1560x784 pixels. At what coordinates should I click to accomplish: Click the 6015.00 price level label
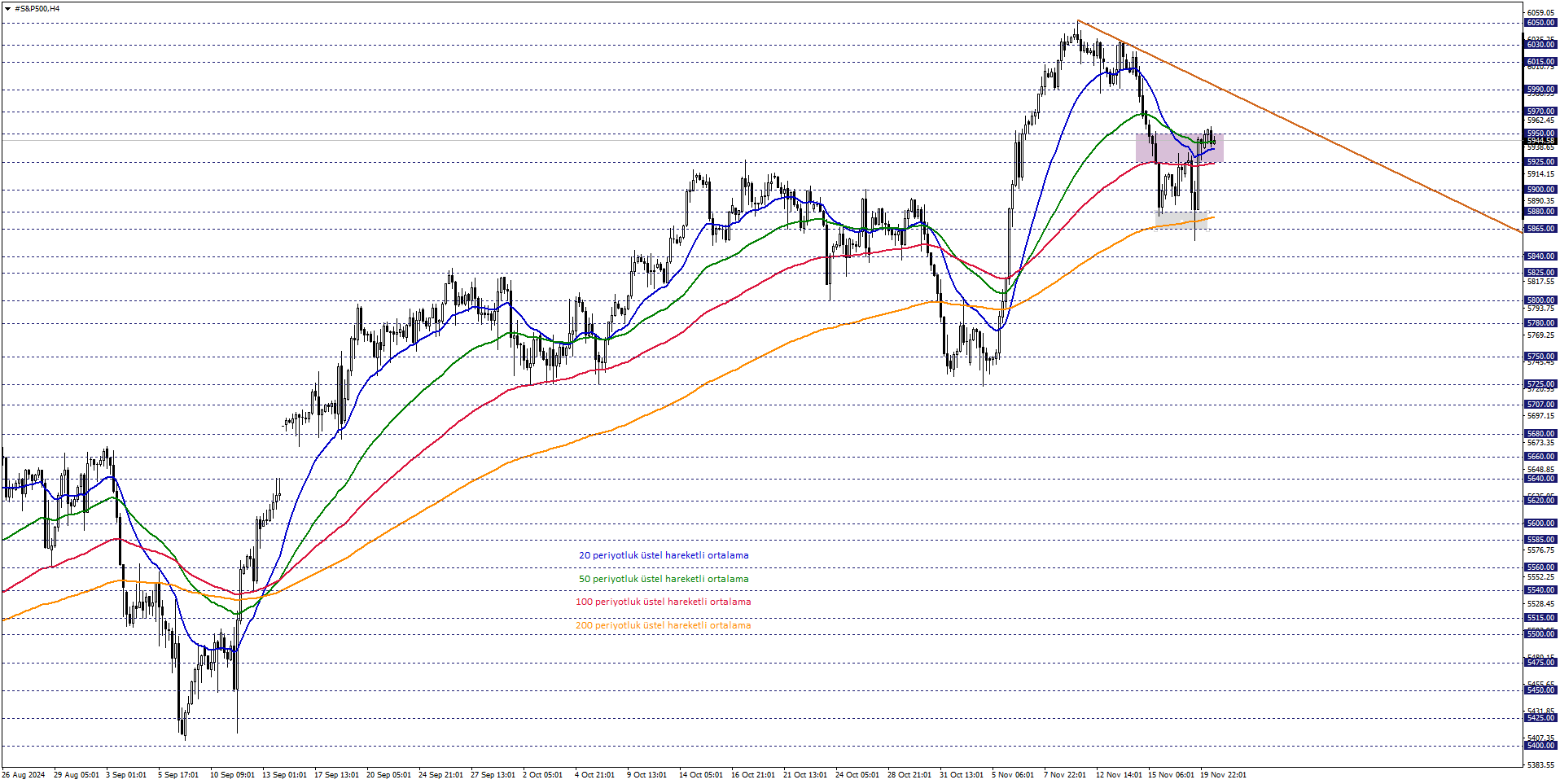point(1540,62)
